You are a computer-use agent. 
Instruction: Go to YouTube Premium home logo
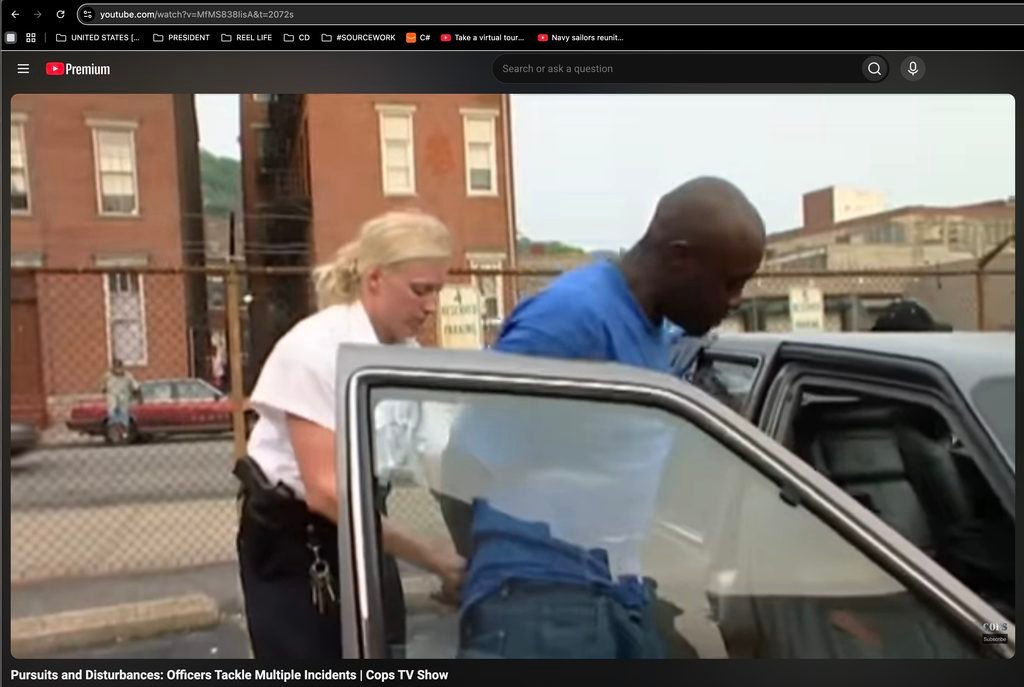point(78,69)
